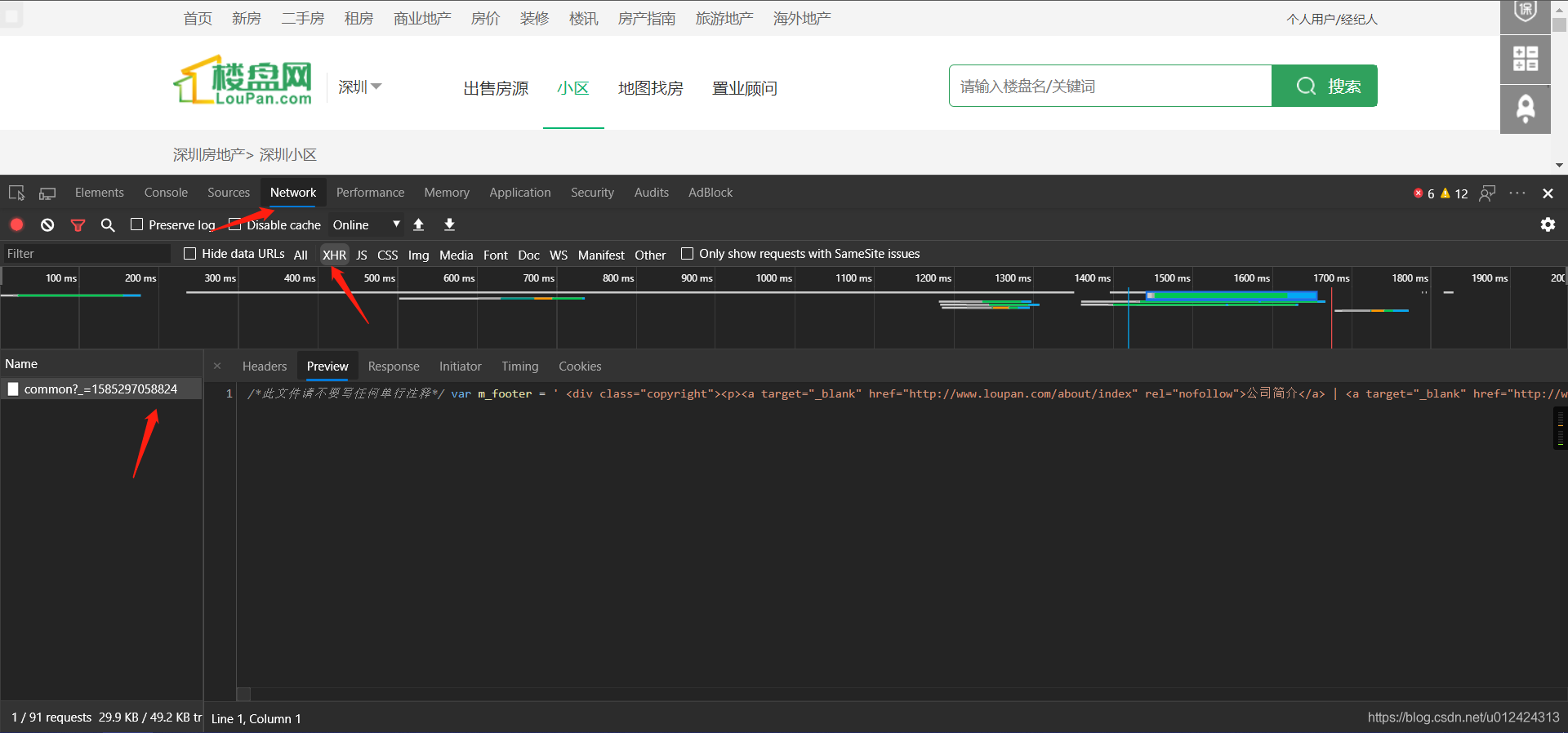This screenshot has width=1568, height=733.
Task: Toggle the device toolbar icon
Action: 47,193
